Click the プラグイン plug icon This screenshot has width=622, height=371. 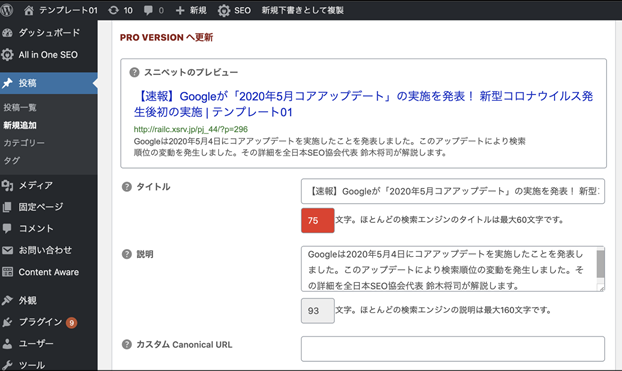pos(7,322)
